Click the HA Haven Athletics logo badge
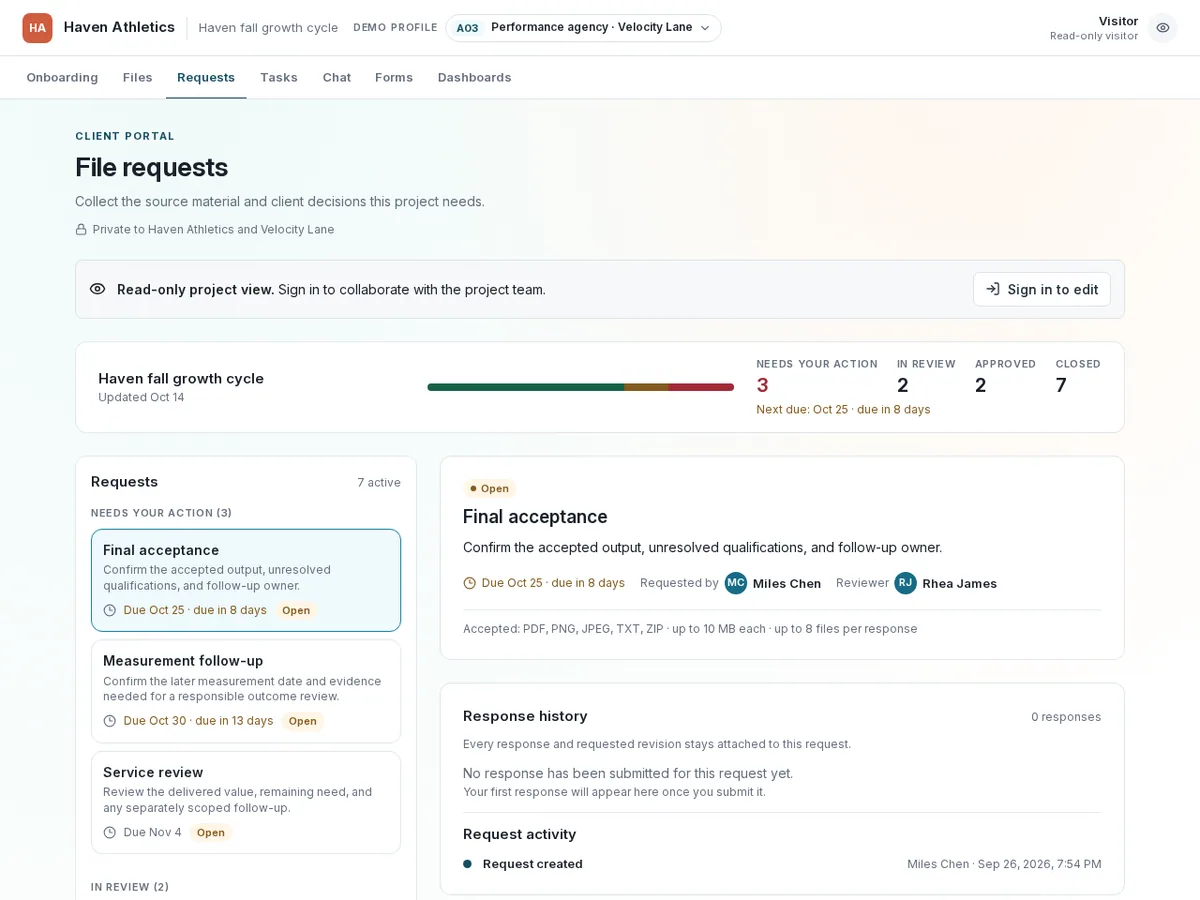This screenshot has height=900, width=1200. tap(37, 28)
